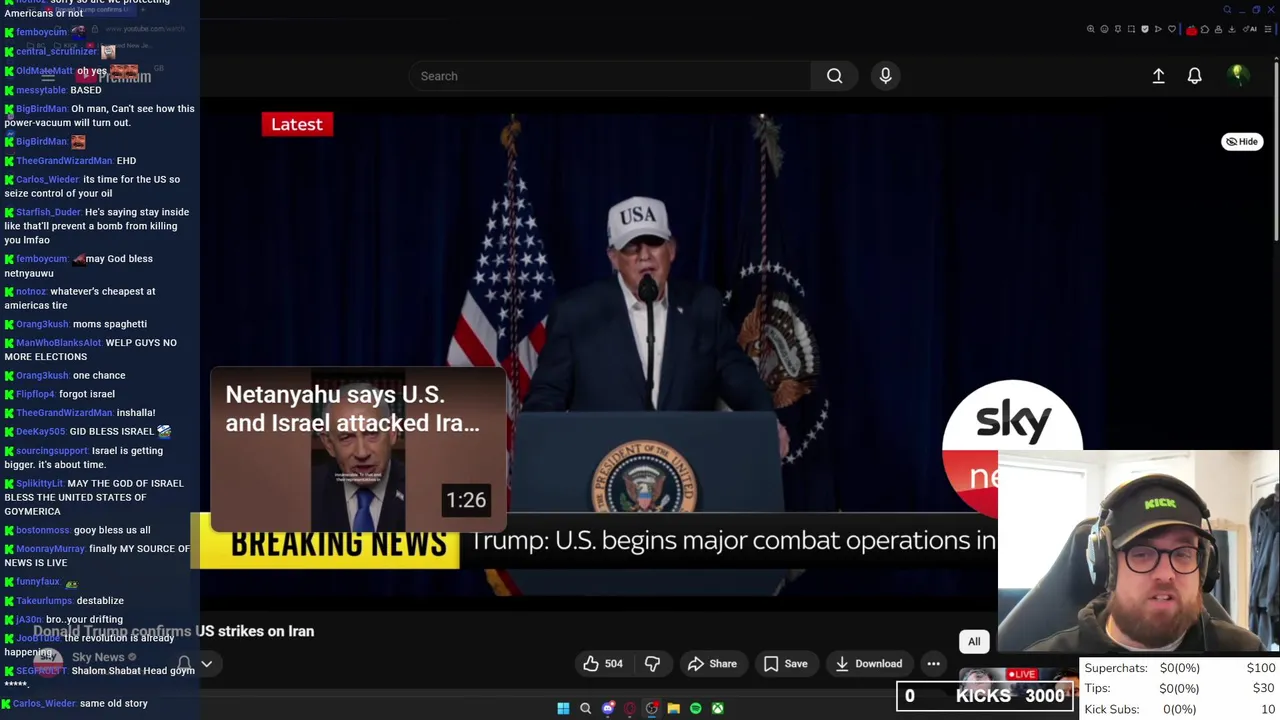Click the browser heart bookmark icon
The height and width of the screenshot is (720, 1280).
pyautogui.click(x=1172, y=29)
